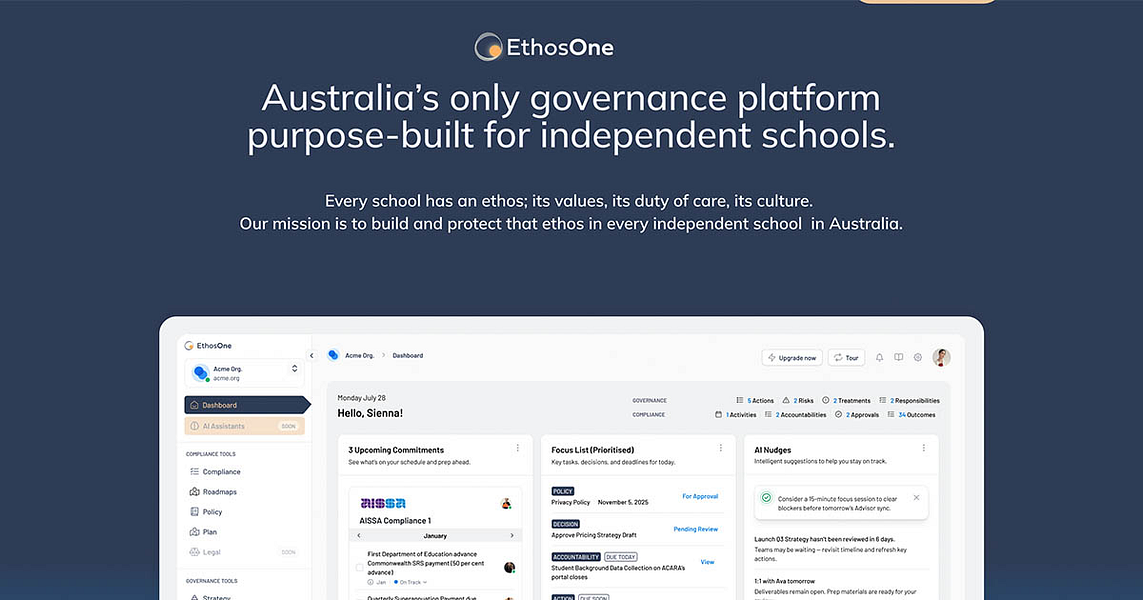This screenshot has width=1143, height=600.
Task: Click the 2 Treatments count
Action: coord(851,400)
